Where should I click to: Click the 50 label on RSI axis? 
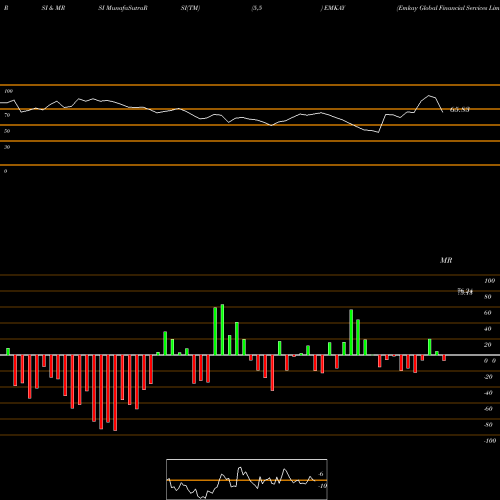(7, 131)
